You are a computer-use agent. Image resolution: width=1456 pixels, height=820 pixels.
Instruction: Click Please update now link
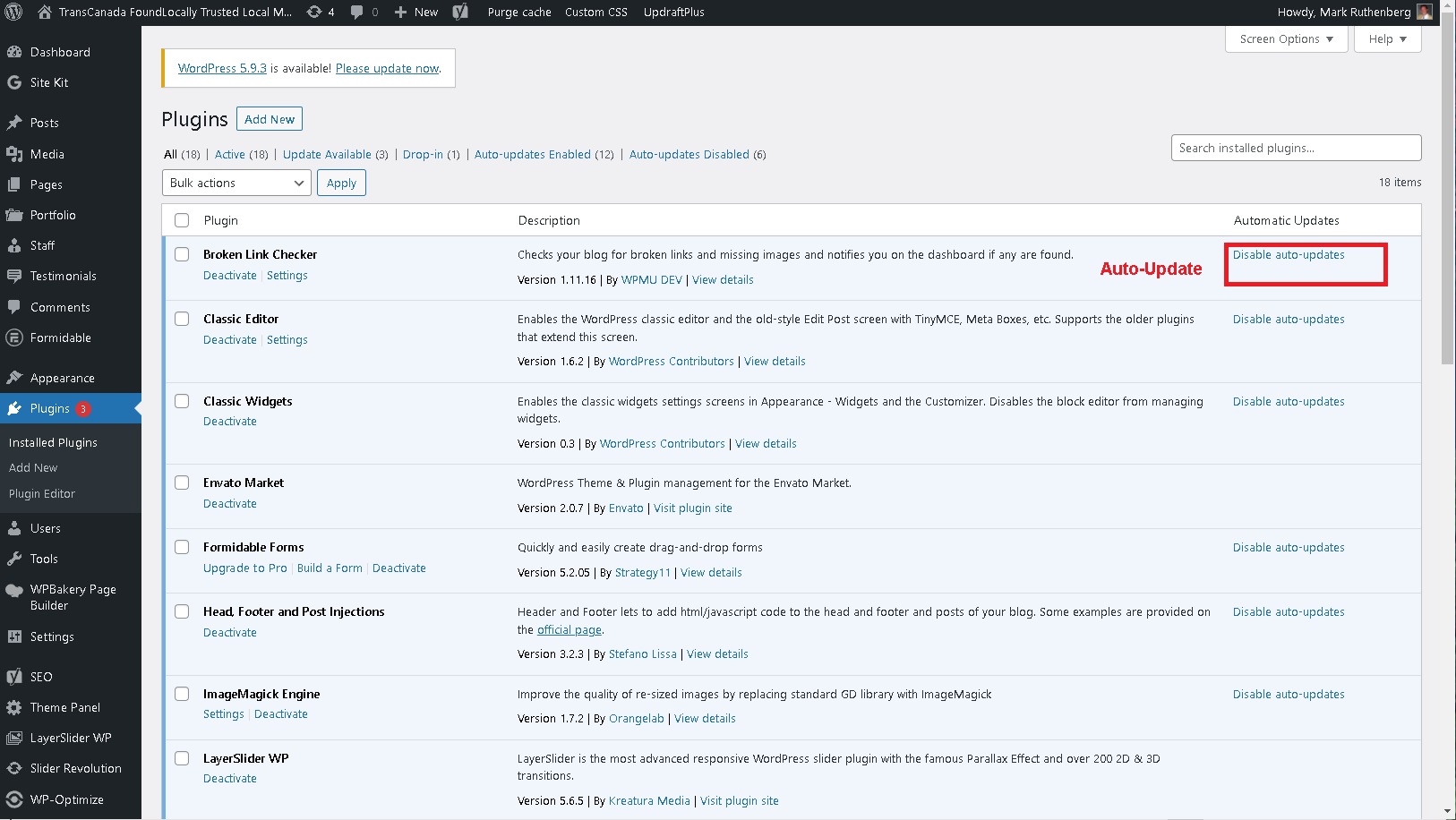tap(388, 68)
